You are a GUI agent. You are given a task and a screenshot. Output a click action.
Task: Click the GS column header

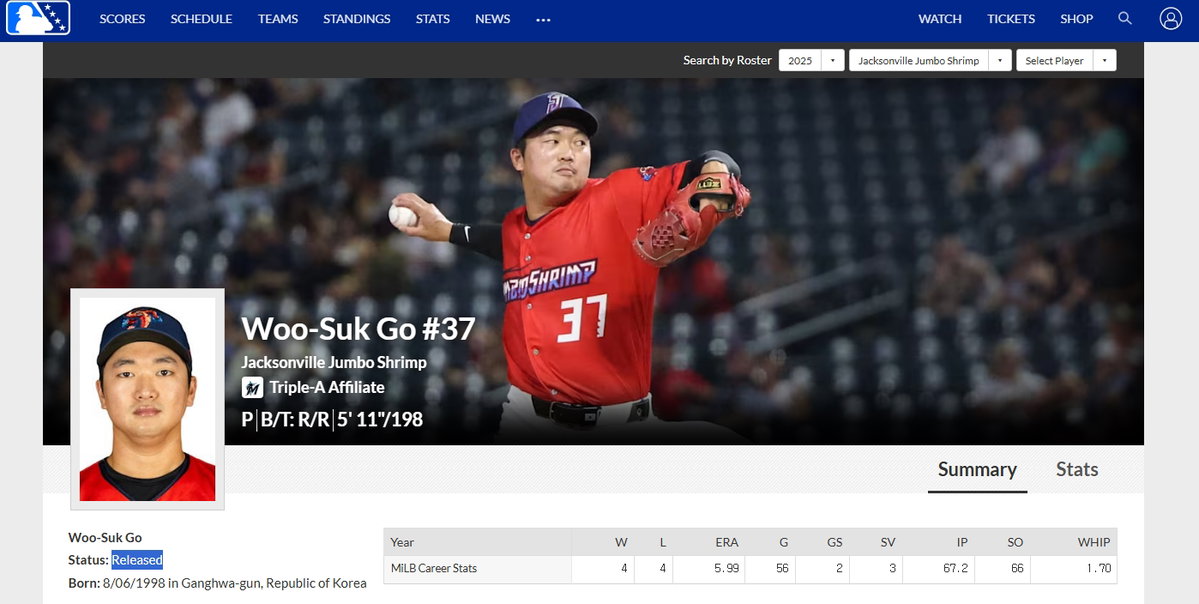(x=834, y=542)
